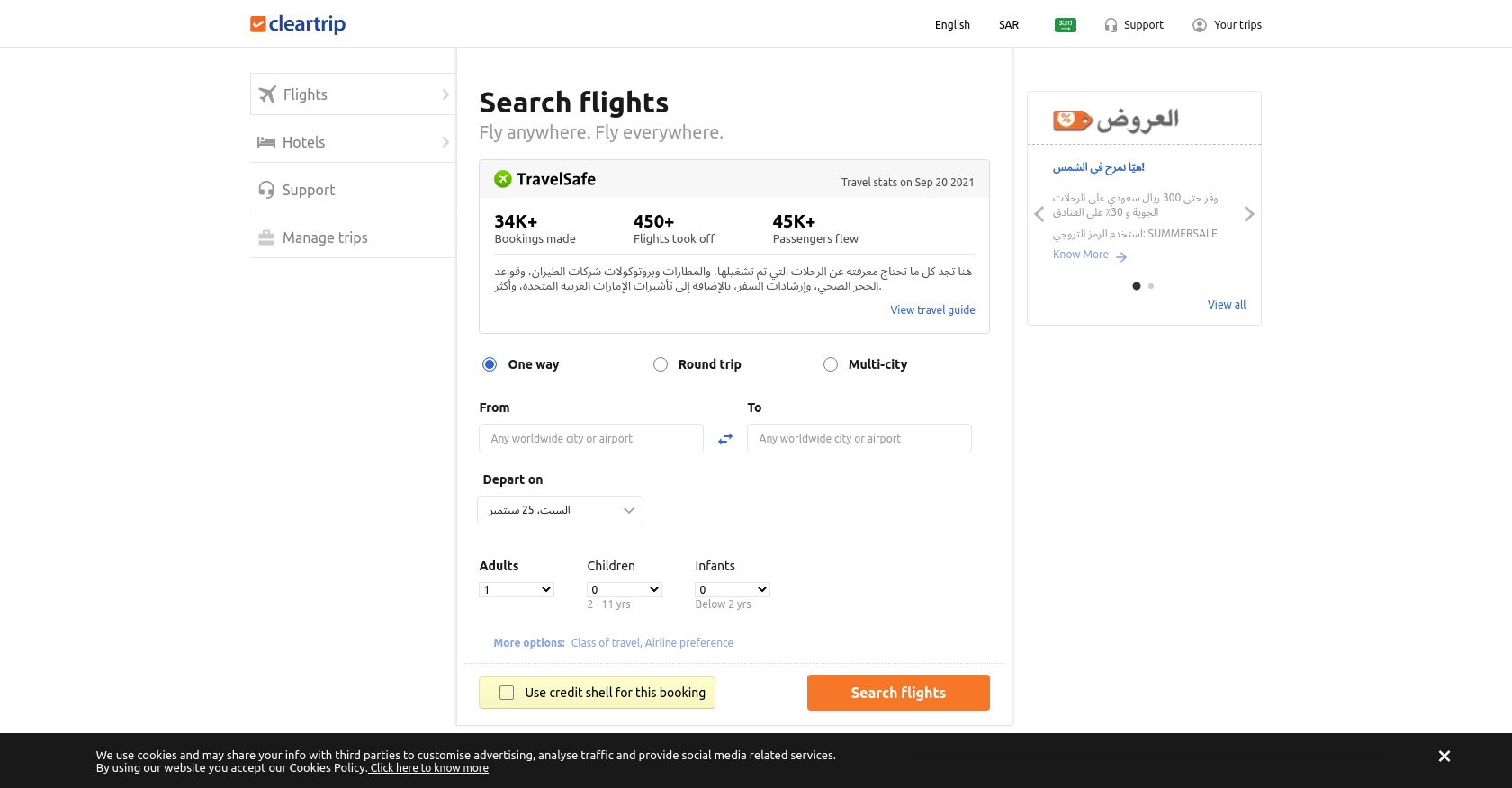1512x788 pixels.
Task: Click the bed icon beside Hotels
Action: pos(266,142)
